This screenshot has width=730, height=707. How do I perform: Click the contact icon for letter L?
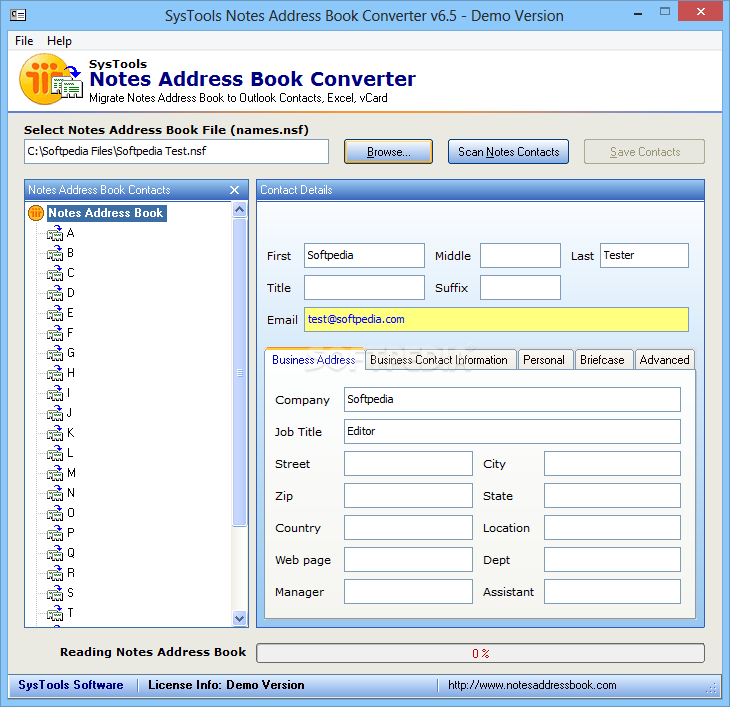coord(55,453)
